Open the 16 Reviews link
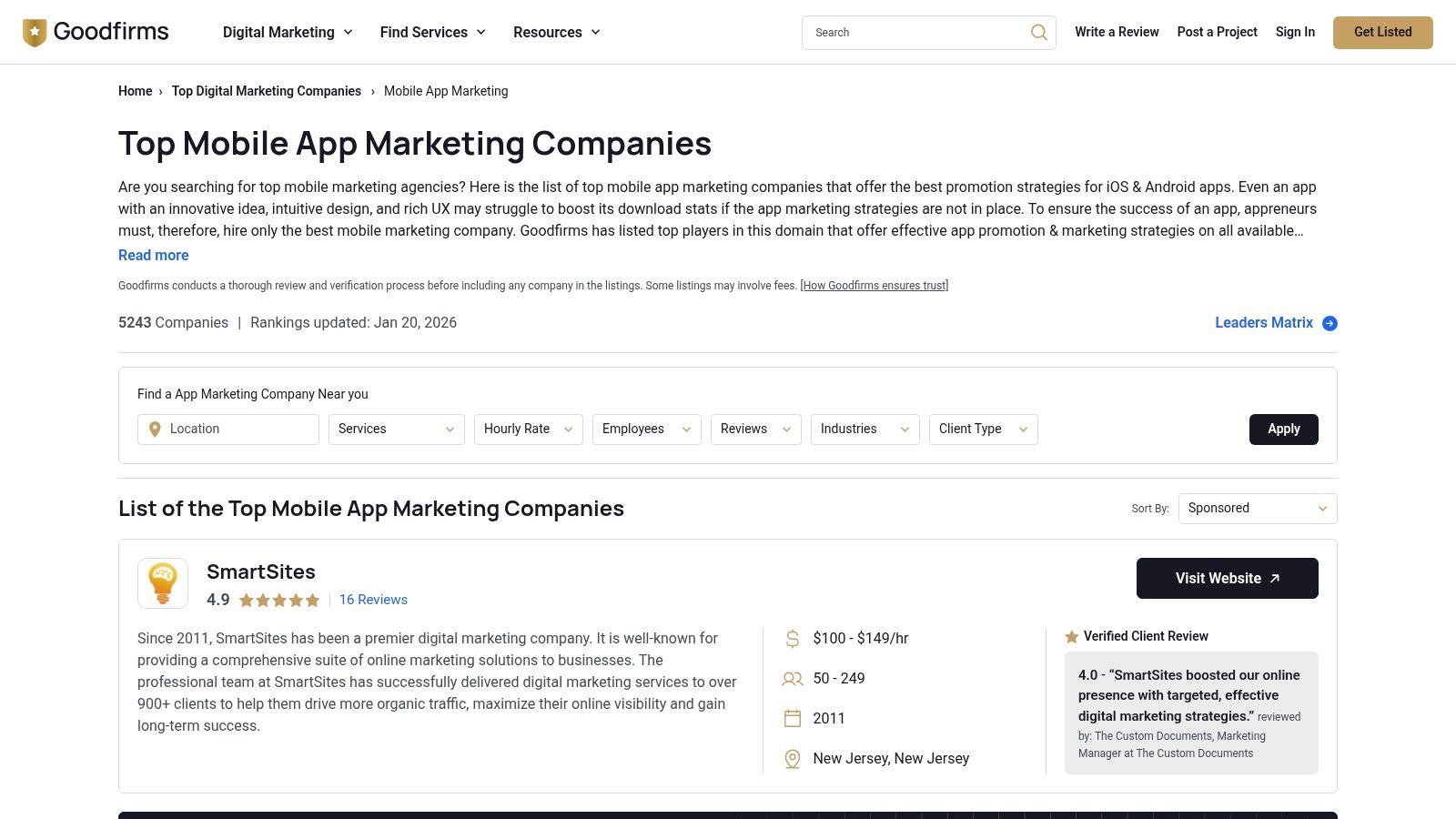 pyautogui.click(x=373, y=601)
